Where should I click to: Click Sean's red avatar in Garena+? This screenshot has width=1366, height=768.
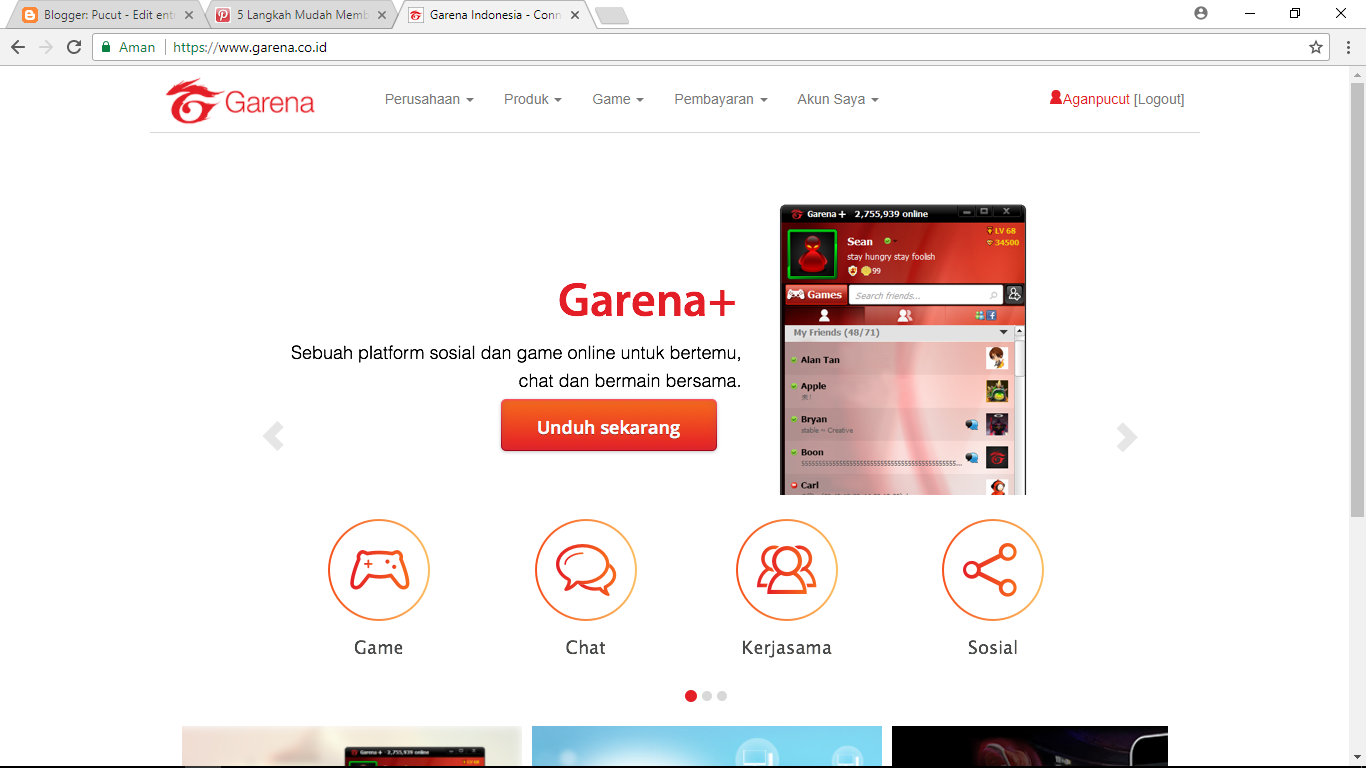(x=812, y=254)
